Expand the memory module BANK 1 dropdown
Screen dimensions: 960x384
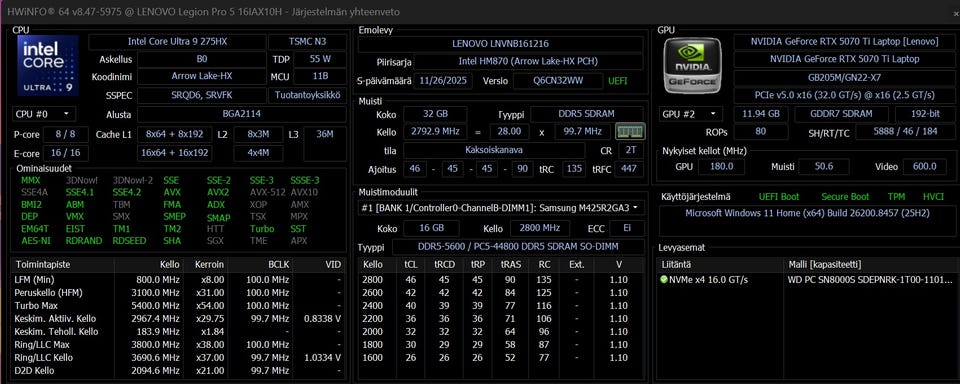(500, 208)
